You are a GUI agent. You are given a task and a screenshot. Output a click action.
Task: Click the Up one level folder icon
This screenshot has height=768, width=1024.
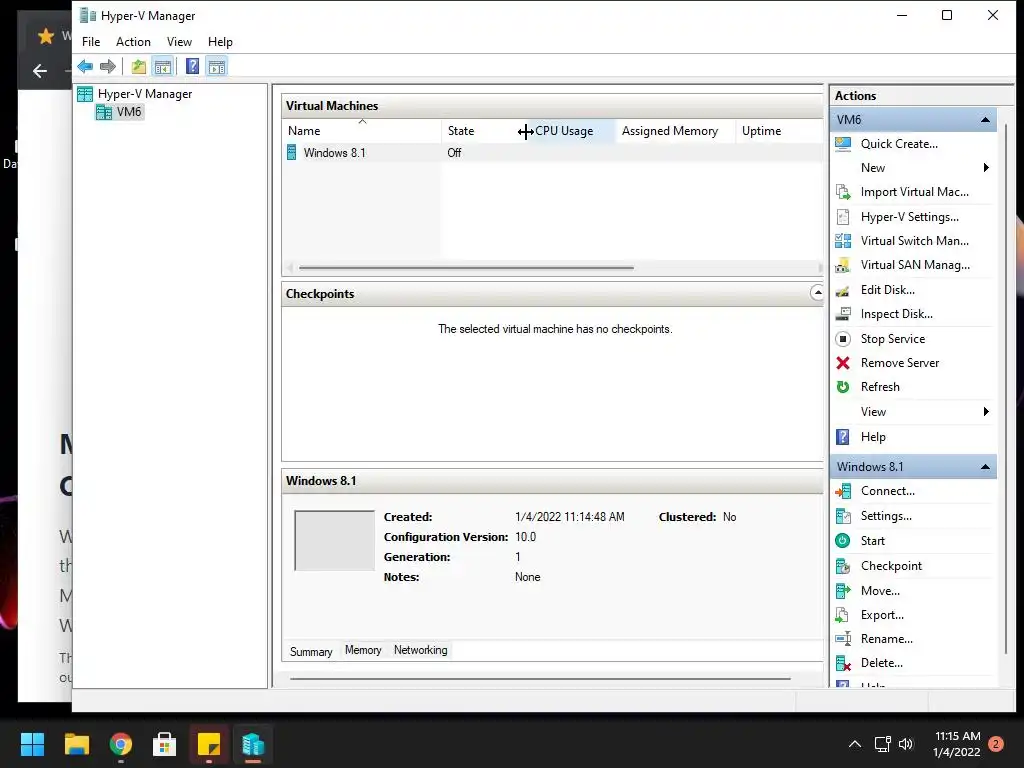138,66
